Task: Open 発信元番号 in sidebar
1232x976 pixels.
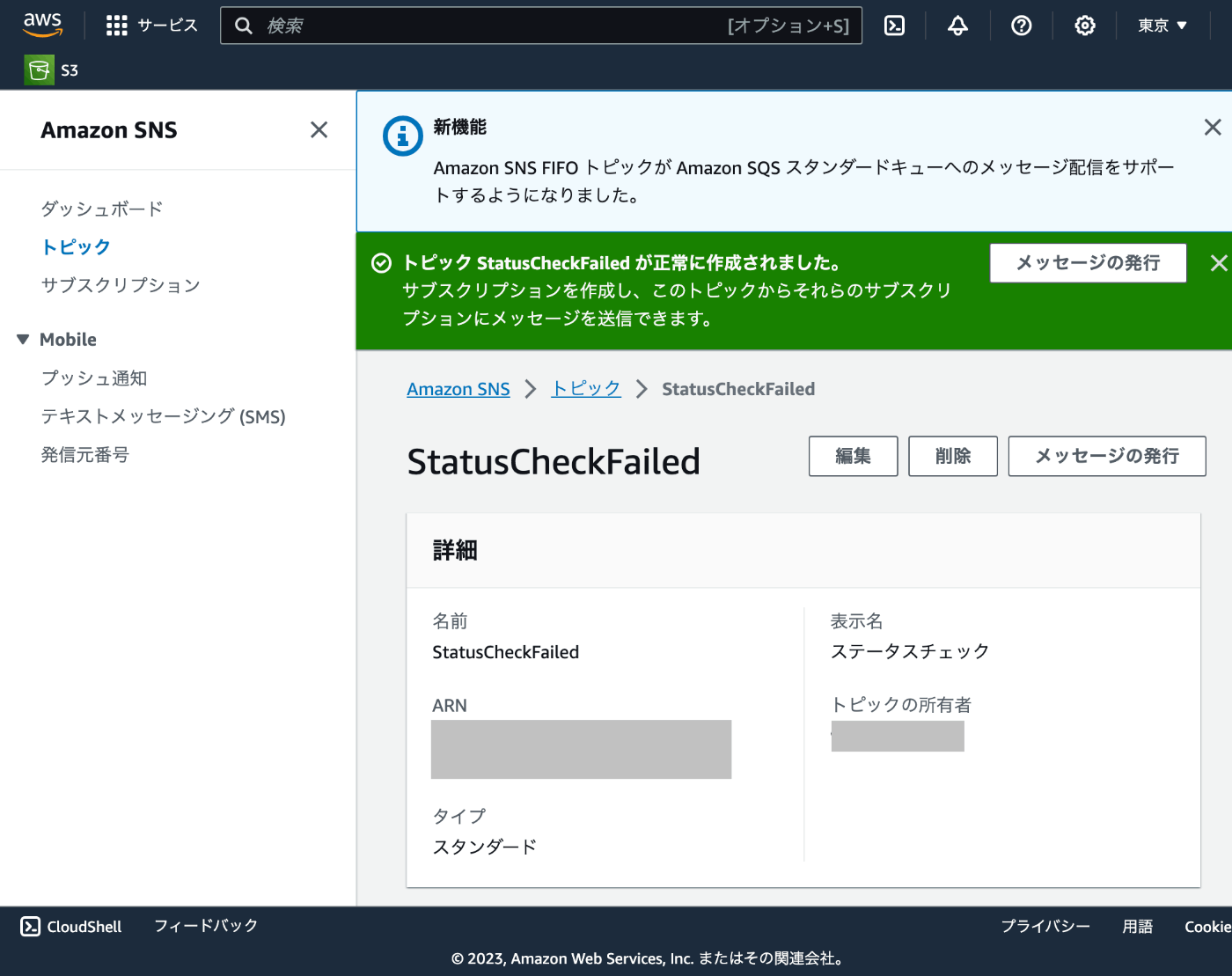Action: click(84, 454)
